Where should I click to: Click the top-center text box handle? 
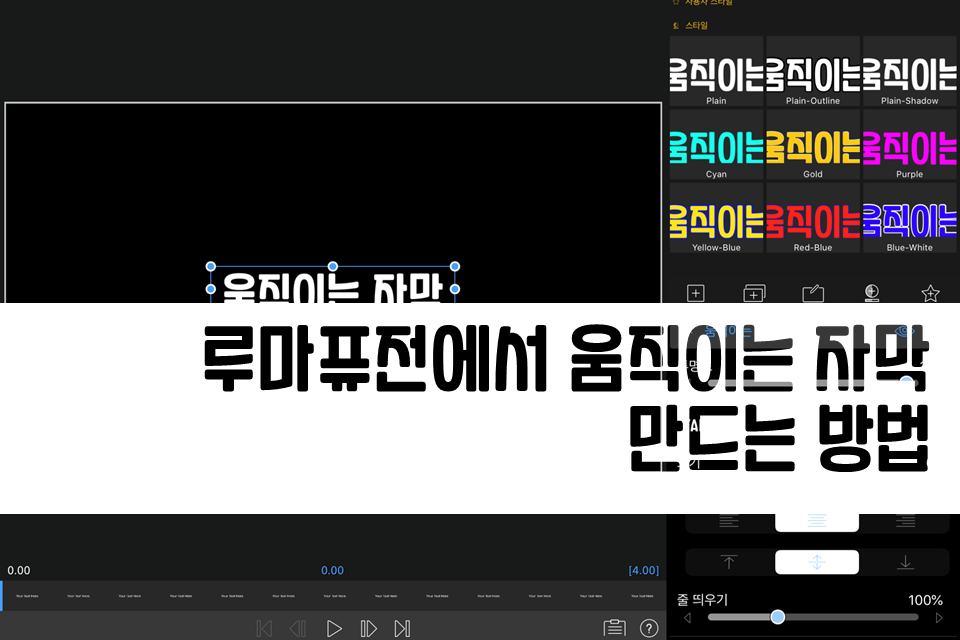click(333, 266)
